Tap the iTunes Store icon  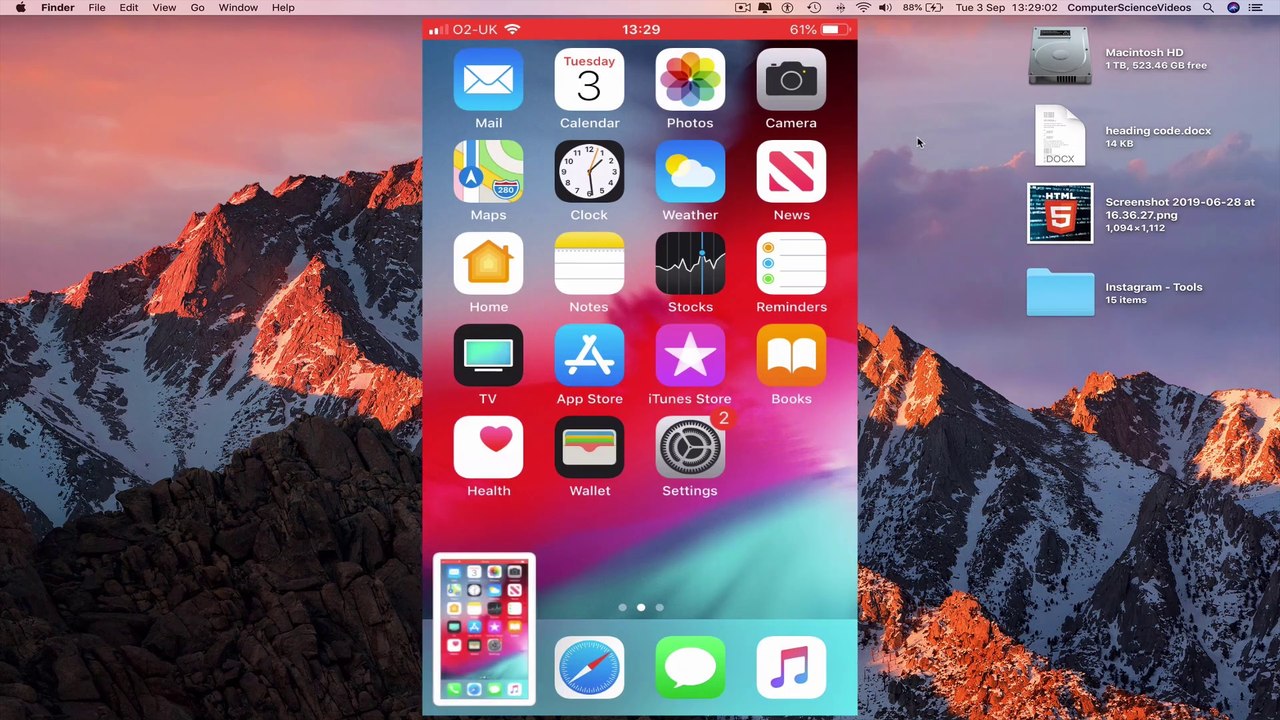(x=690, y=356)
